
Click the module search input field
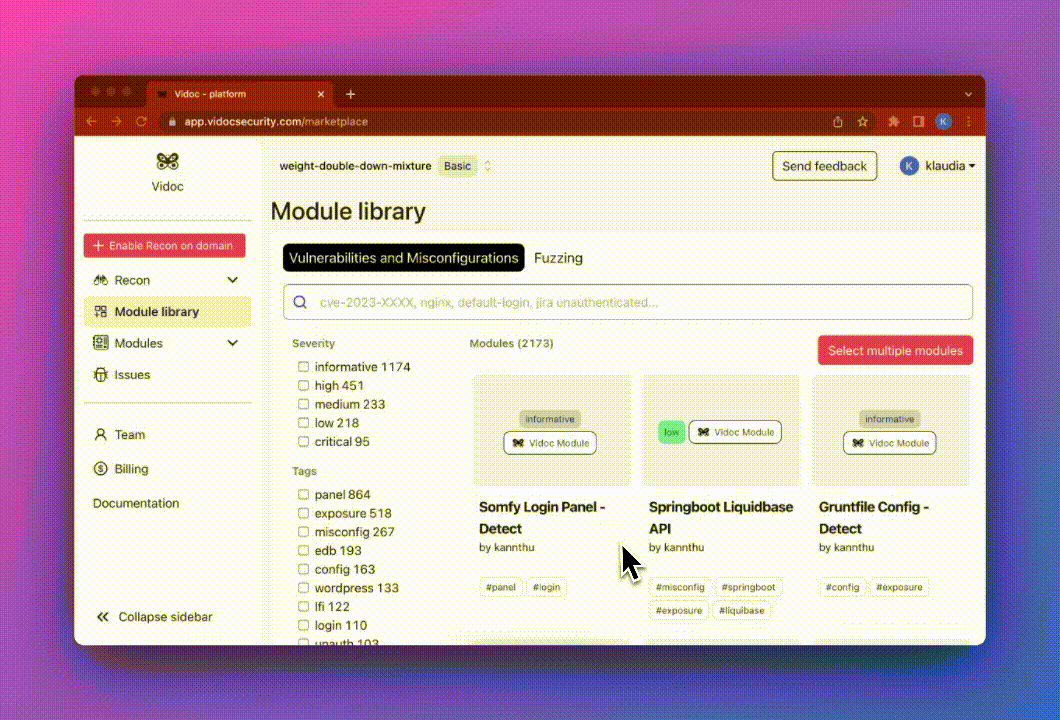point(628,302)
